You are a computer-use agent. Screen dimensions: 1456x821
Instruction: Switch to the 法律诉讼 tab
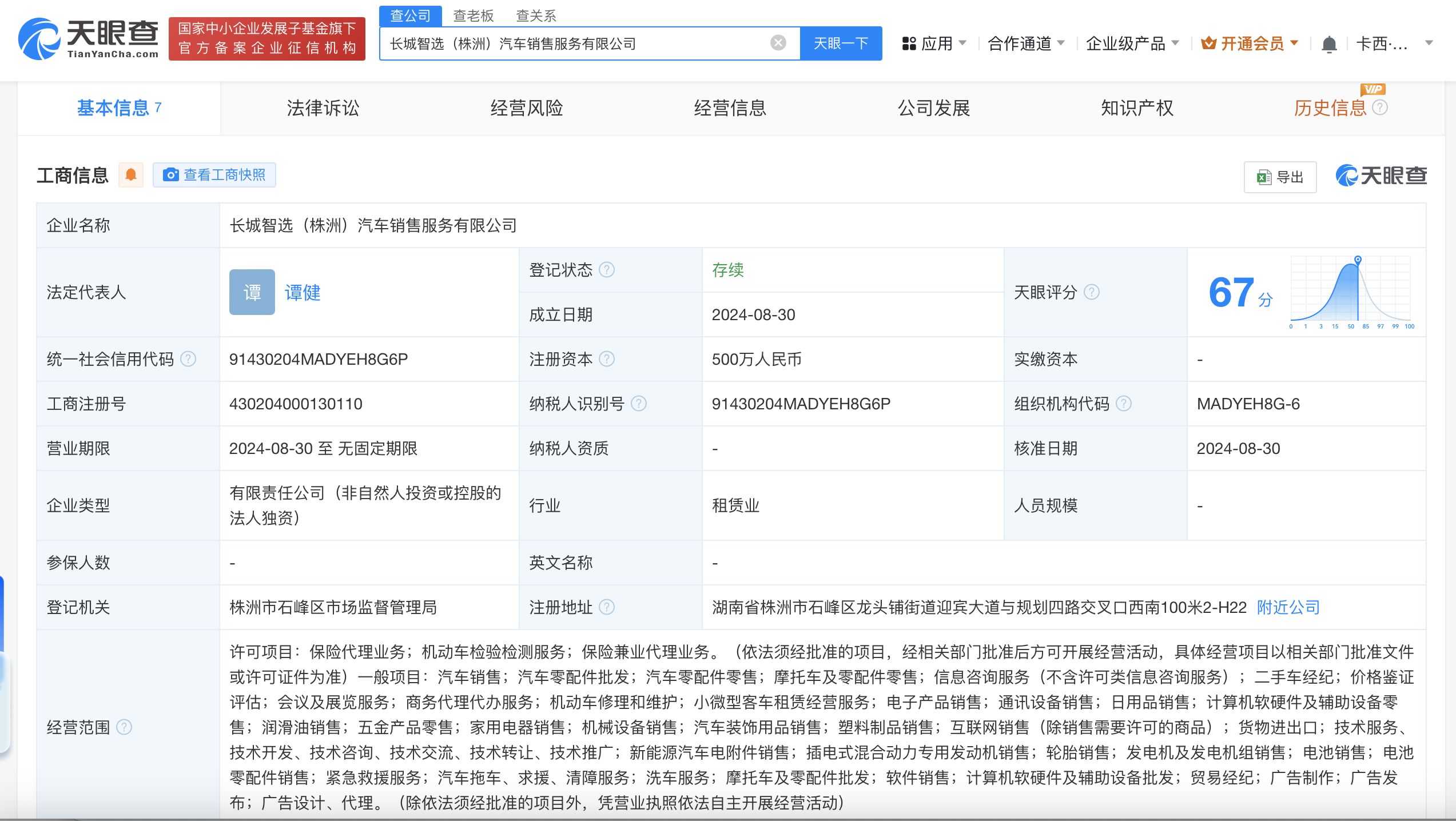pyautogui.click(x=323, y=107)
